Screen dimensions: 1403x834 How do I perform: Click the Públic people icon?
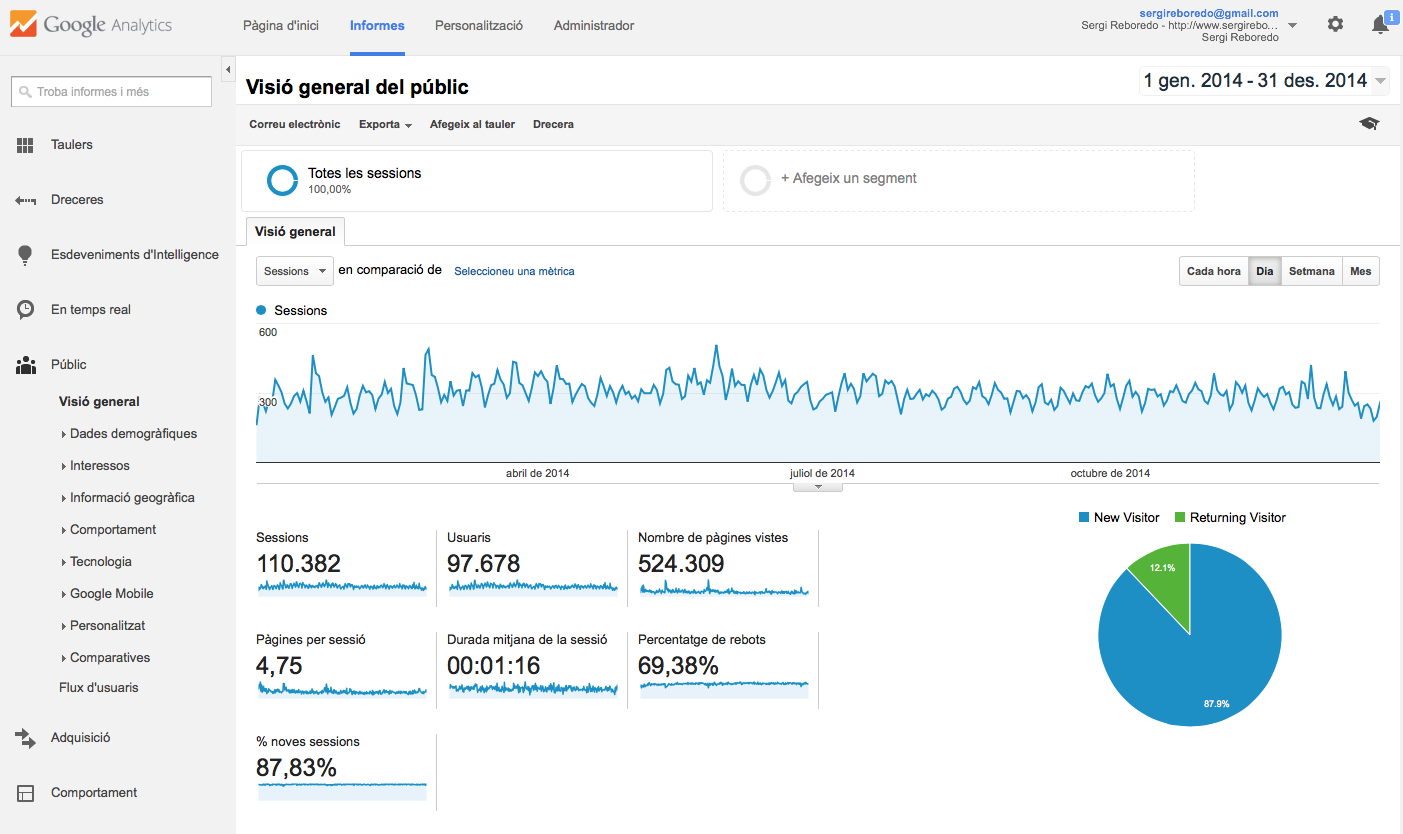tap(25, 365)
